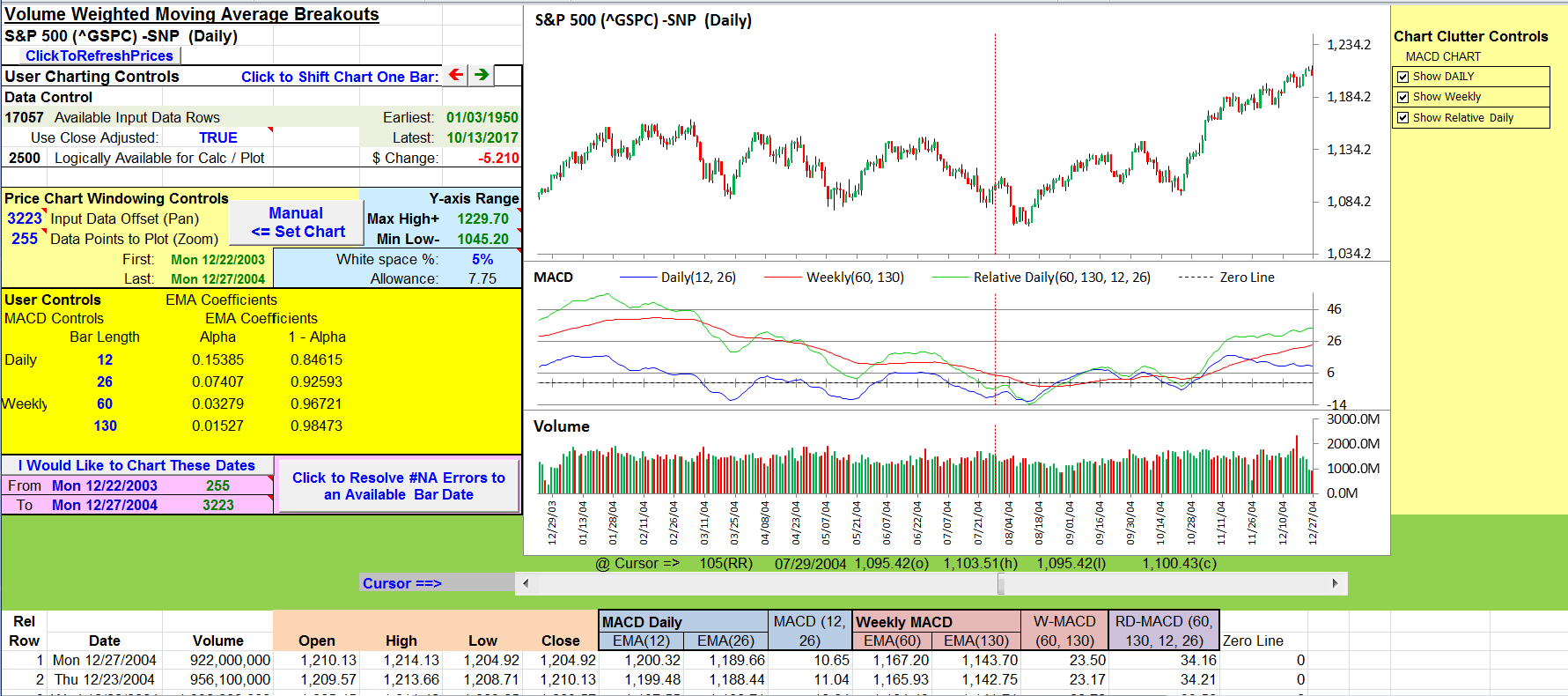Image resolution: width=1568 pixels, height=696 pixels.
Task: Click the Cursor scrollbar right arrow
Action: 1336,583
